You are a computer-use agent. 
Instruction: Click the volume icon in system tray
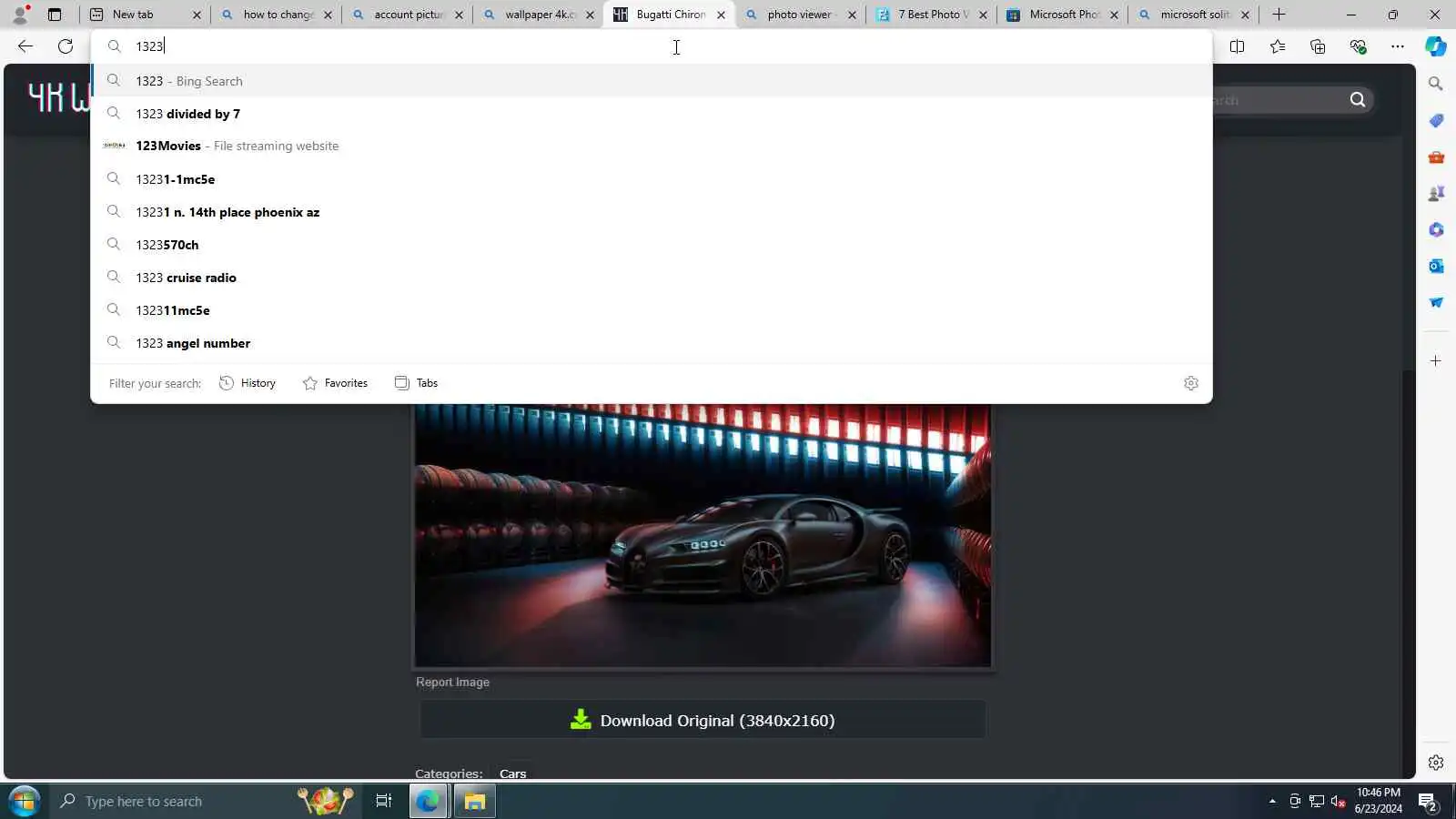[x=1338, y=802]
